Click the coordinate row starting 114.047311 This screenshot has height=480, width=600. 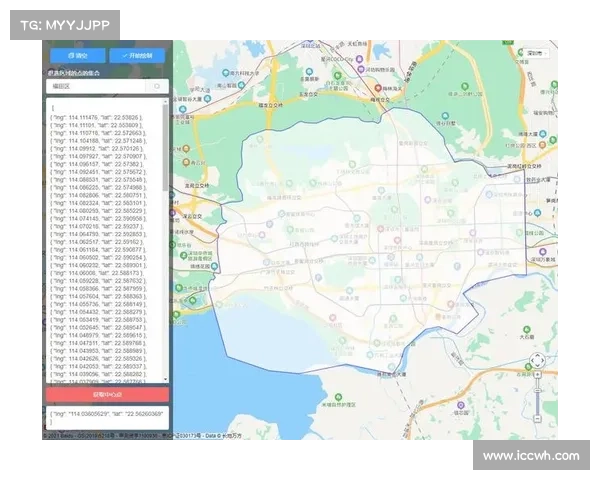[99, 343]
